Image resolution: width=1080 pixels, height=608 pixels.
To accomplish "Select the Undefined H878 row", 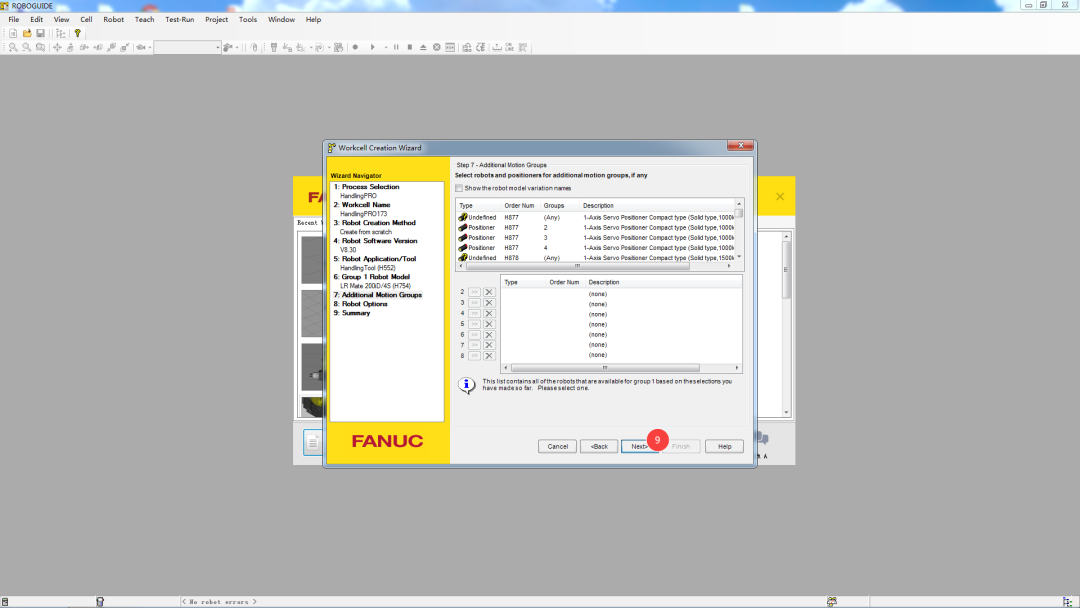I will click(x=596, y=258).
